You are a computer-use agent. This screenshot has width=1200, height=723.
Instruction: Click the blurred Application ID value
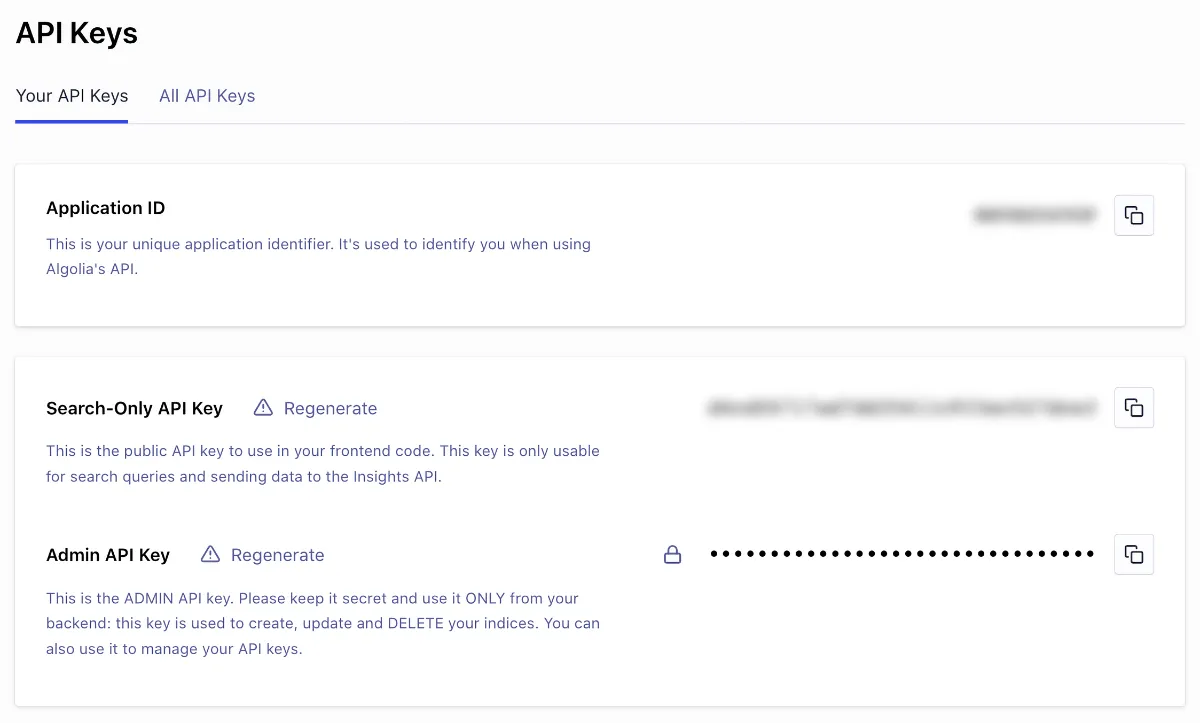click(1035, 215)
